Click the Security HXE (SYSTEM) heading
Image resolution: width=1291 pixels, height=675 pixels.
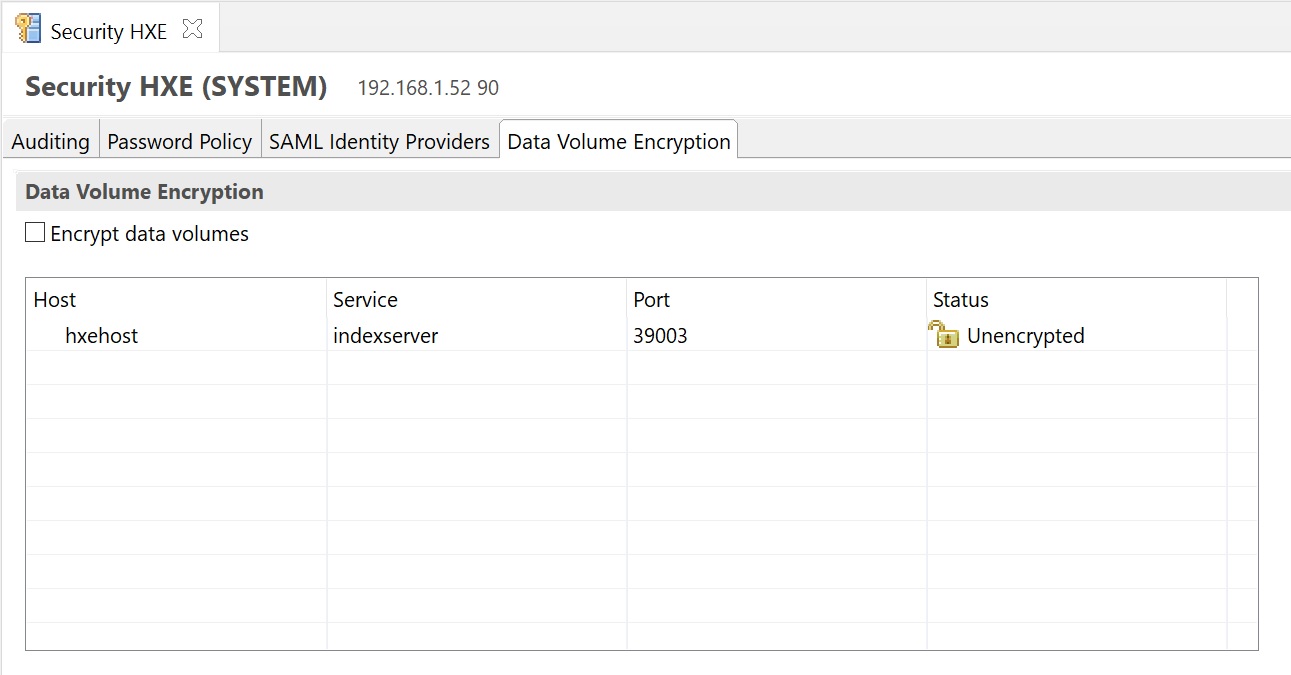click(176, 87)
